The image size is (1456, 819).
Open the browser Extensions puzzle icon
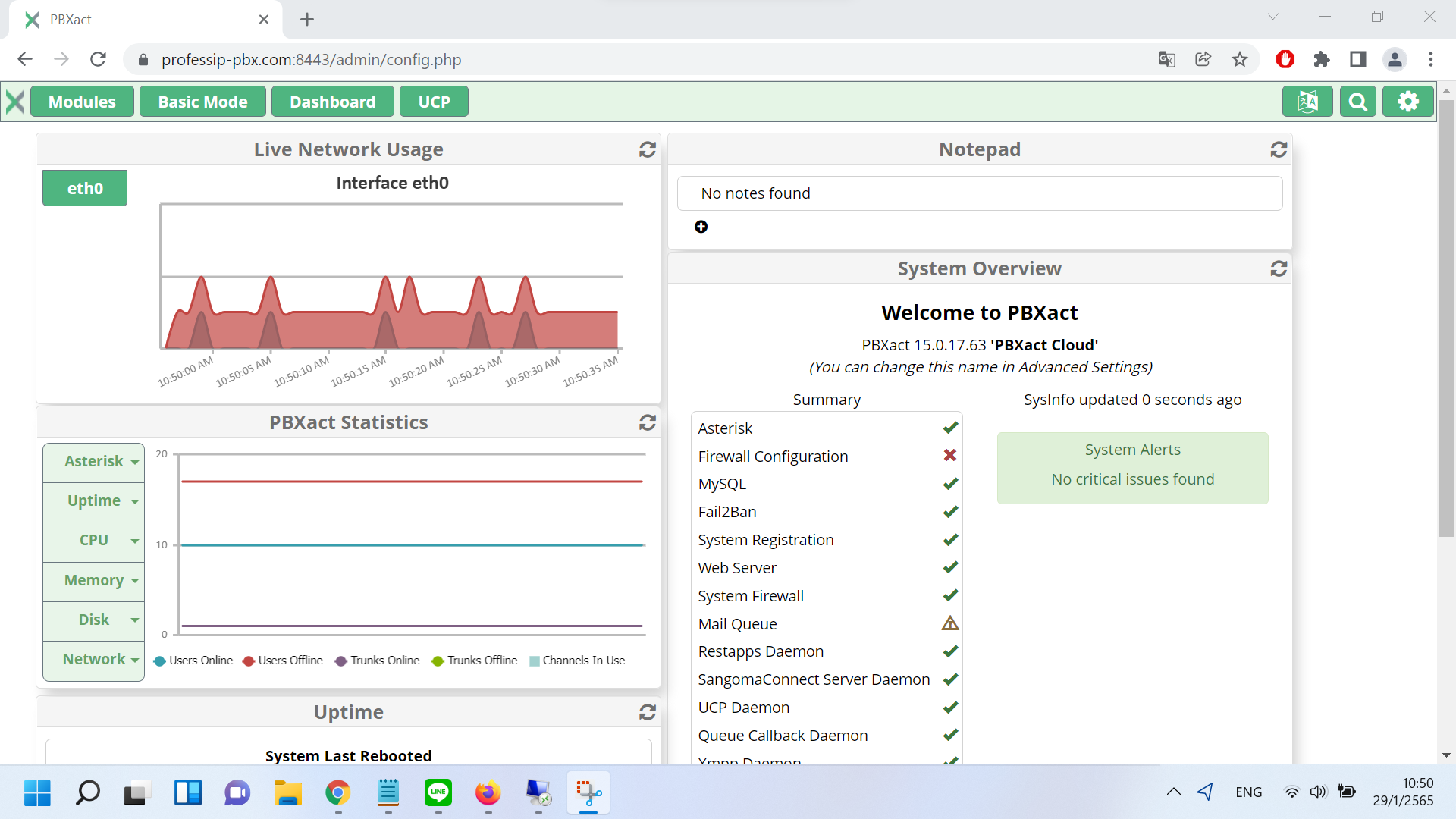click(x=1322, y=59)
